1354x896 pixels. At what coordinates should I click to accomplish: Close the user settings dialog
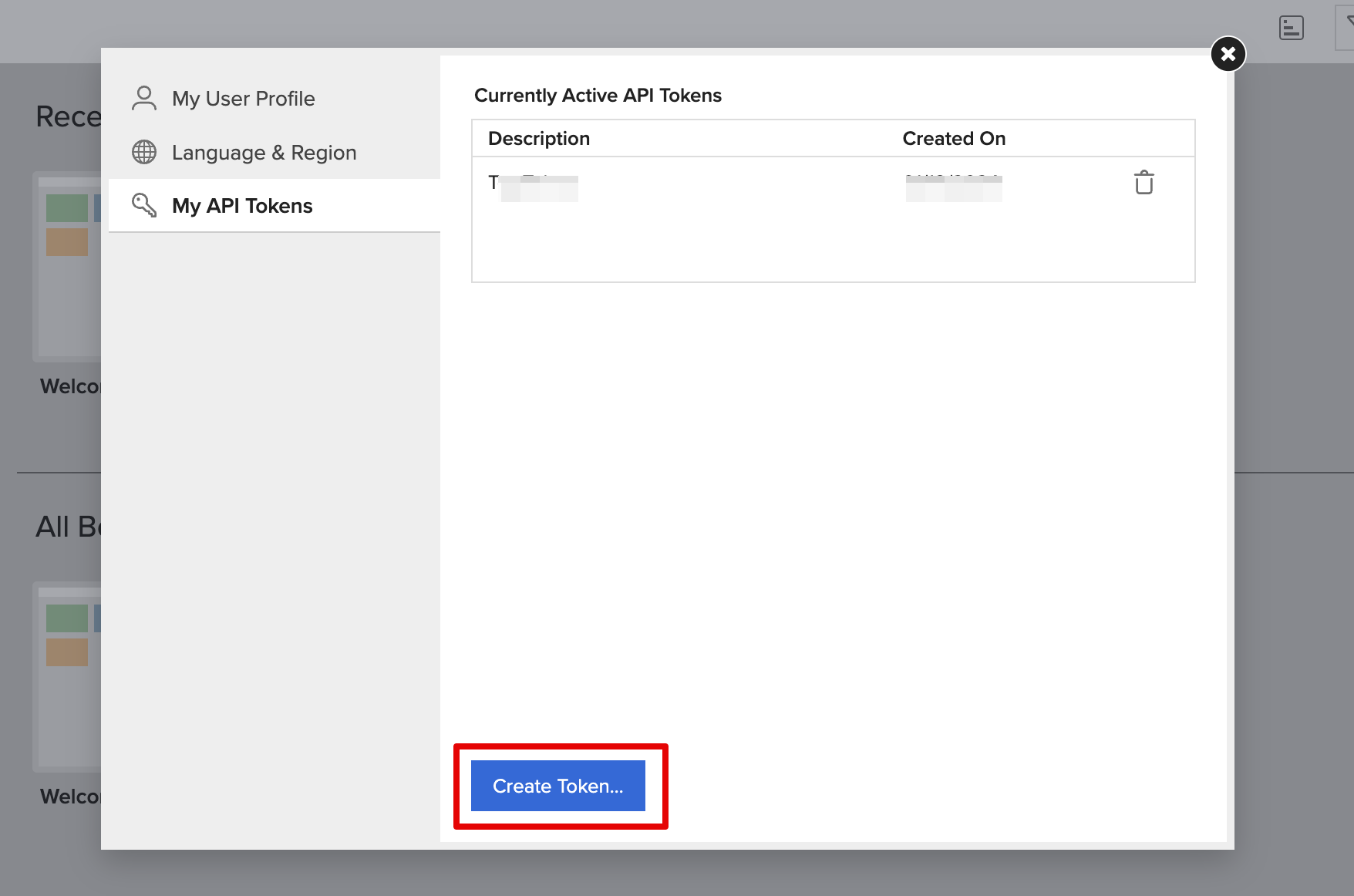(x=1228, y=54)
